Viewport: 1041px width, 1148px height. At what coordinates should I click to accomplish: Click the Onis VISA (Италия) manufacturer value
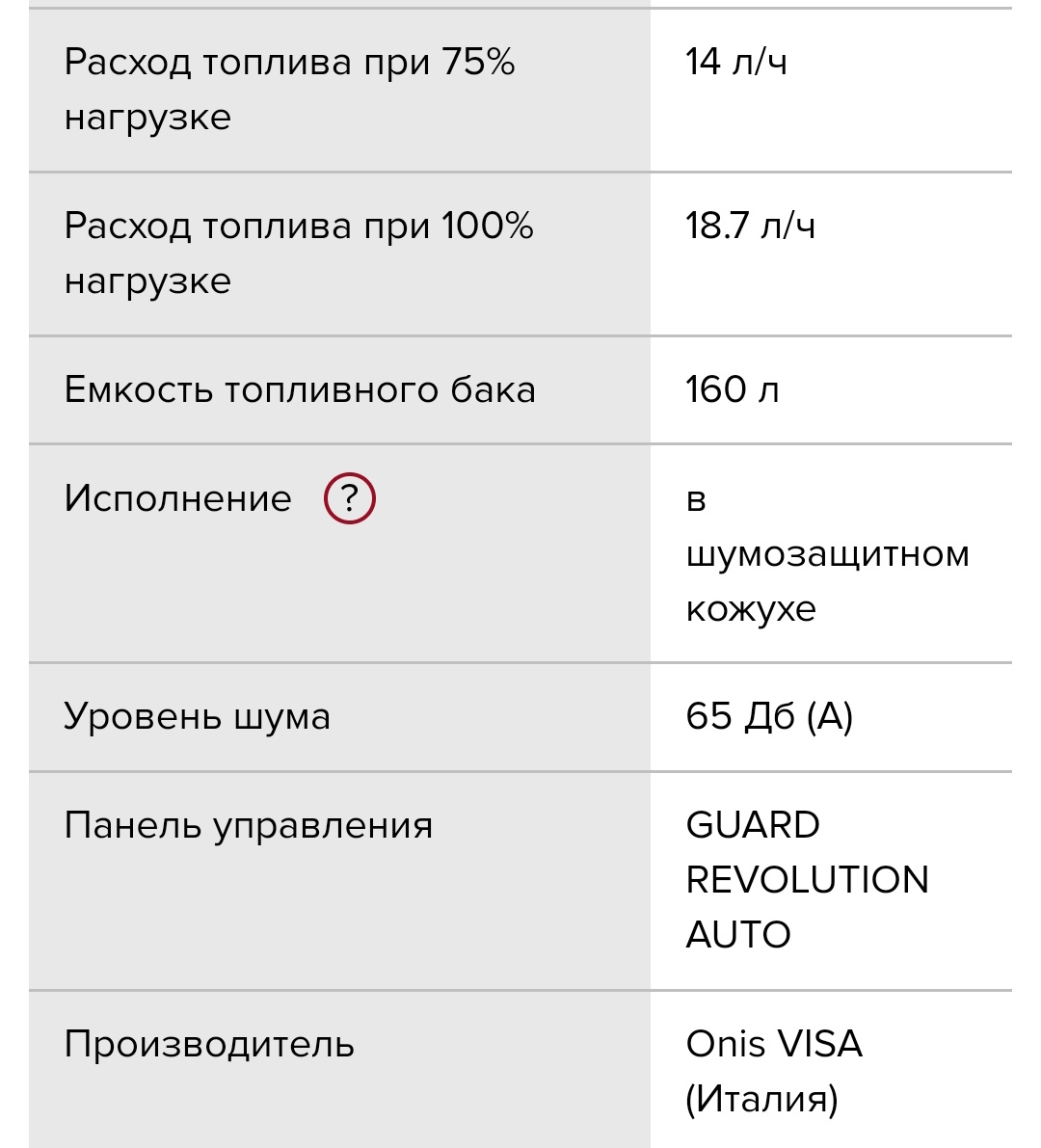773,1071
